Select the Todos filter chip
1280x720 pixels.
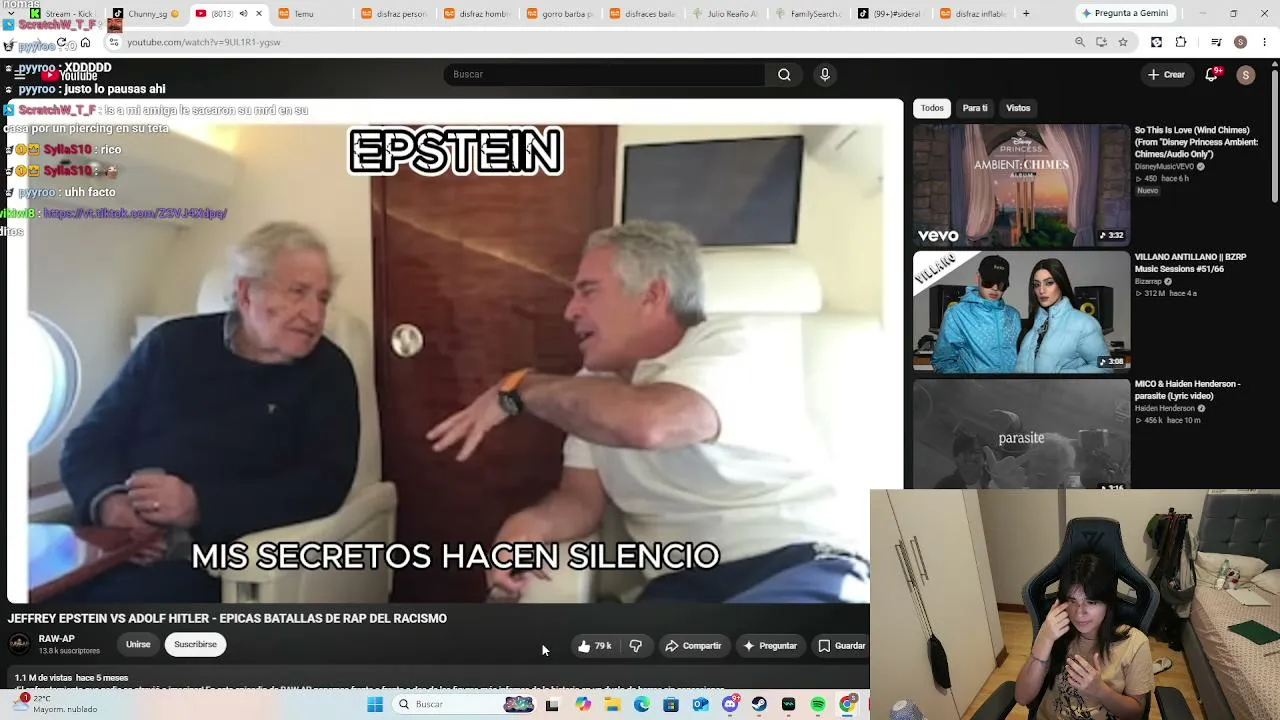932,108
